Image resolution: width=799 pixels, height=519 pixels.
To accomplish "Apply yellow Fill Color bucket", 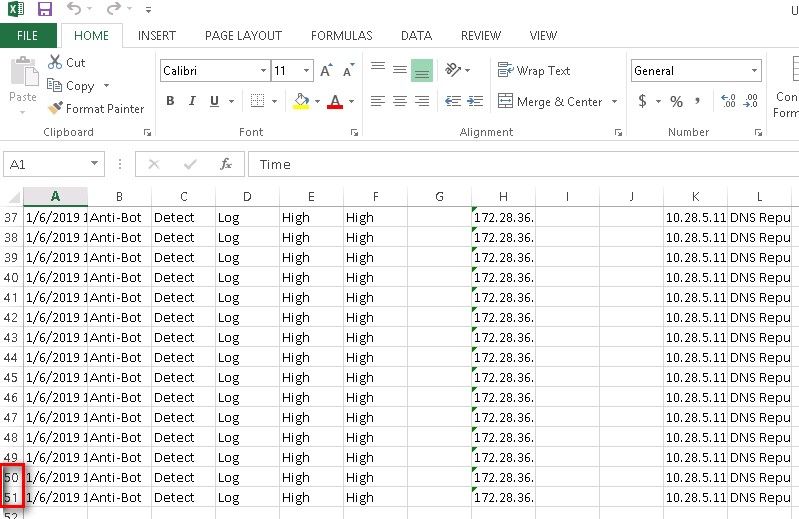I will (301, 101).
